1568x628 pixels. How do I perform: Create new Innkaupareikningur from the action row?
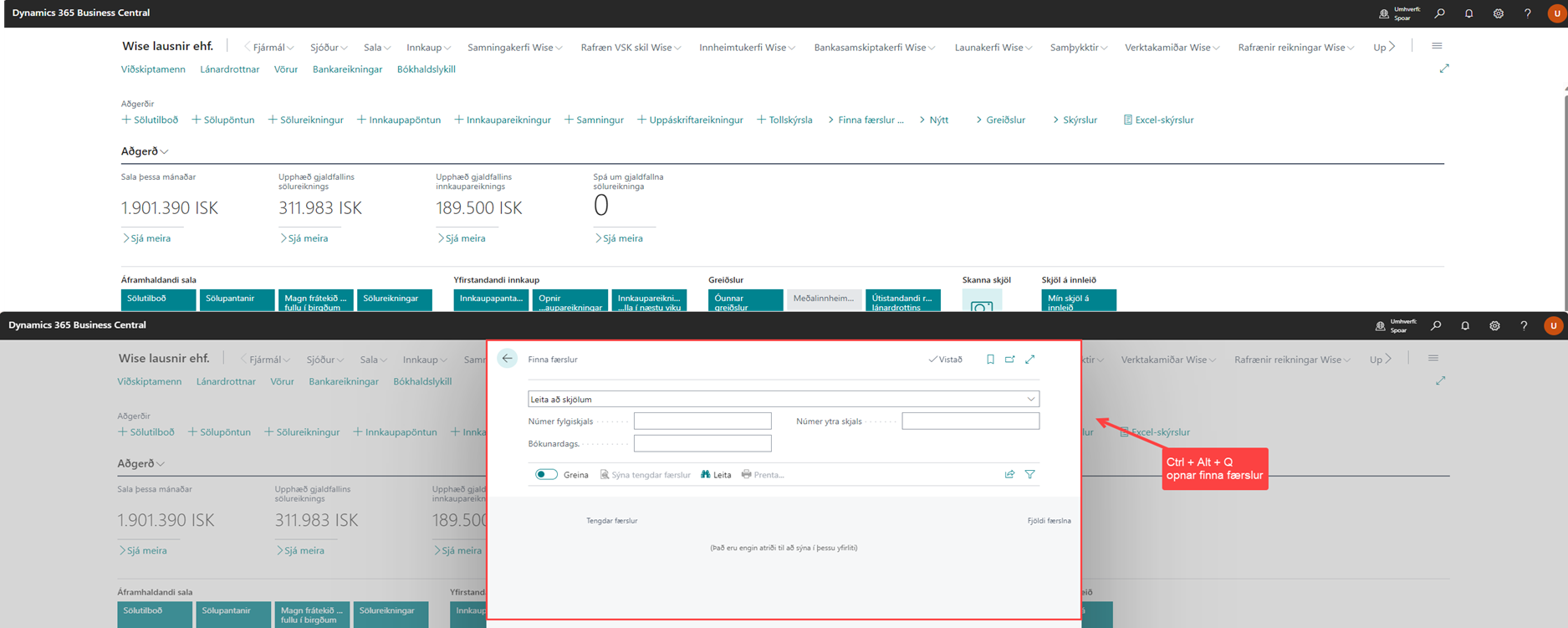(503, 120)
